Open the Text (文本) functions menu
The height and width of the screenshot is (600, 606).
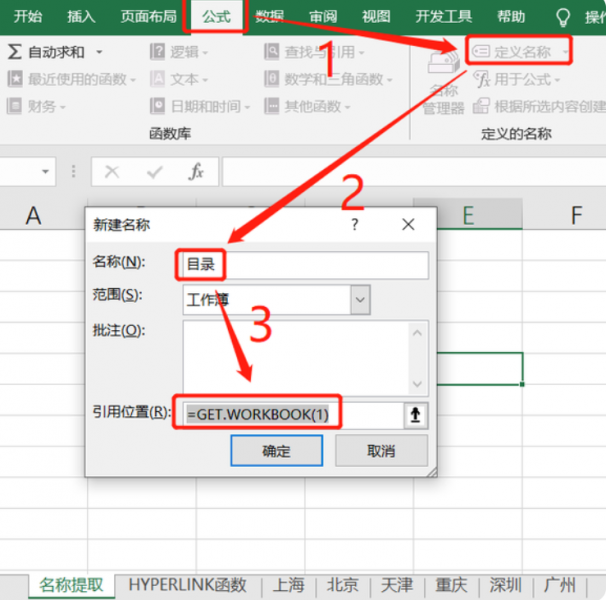pyautogui.click(x=179, y=79)
